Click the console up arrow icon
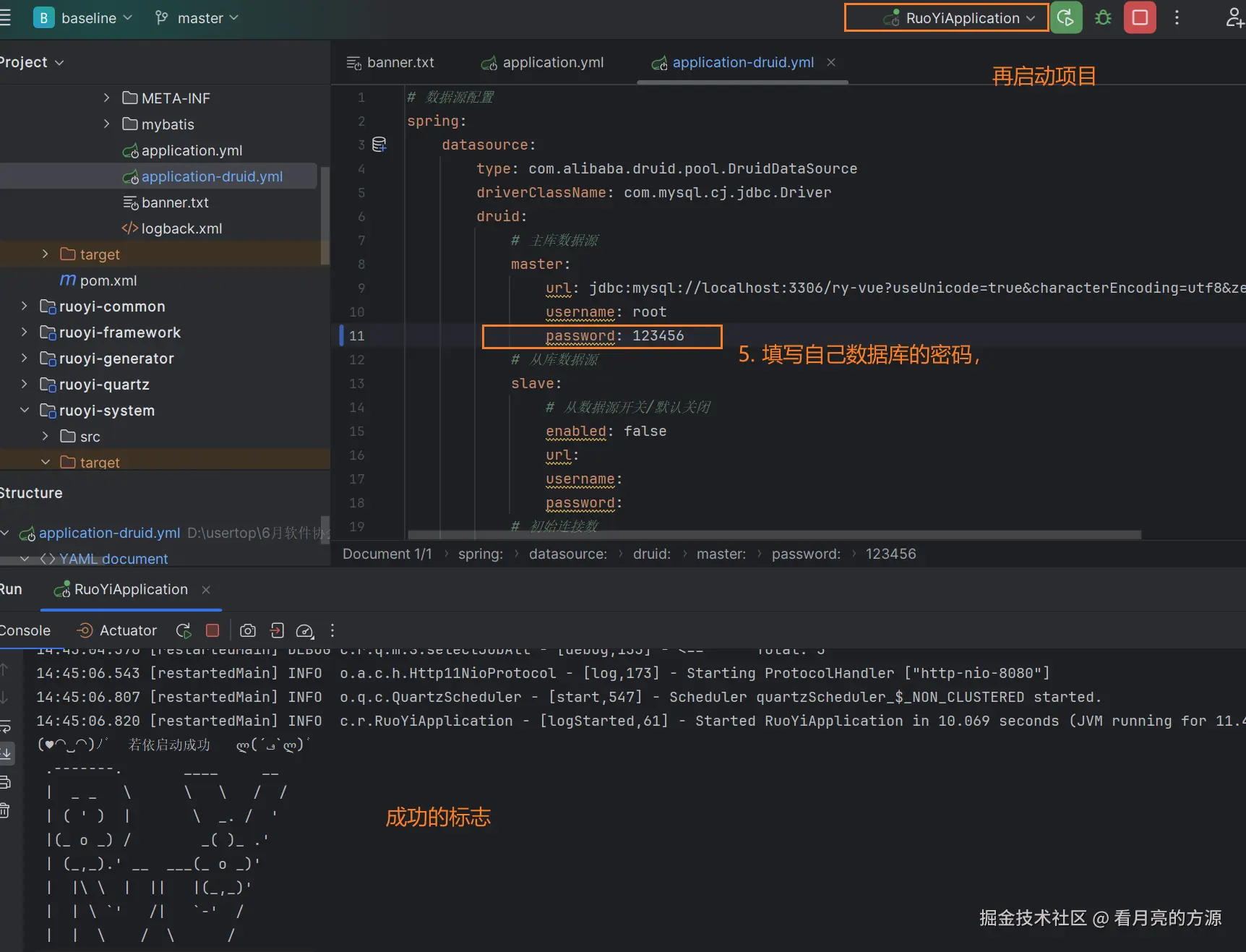The width and height of the screenshot is (1246, 952). coord(4,669)
